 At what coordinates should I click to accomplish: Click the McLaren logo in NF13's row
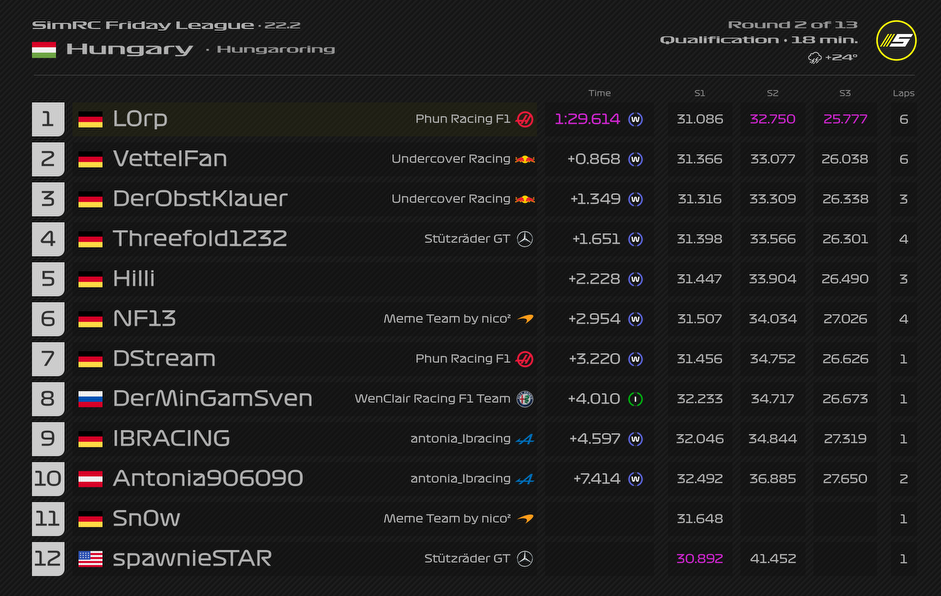(525, 319)
